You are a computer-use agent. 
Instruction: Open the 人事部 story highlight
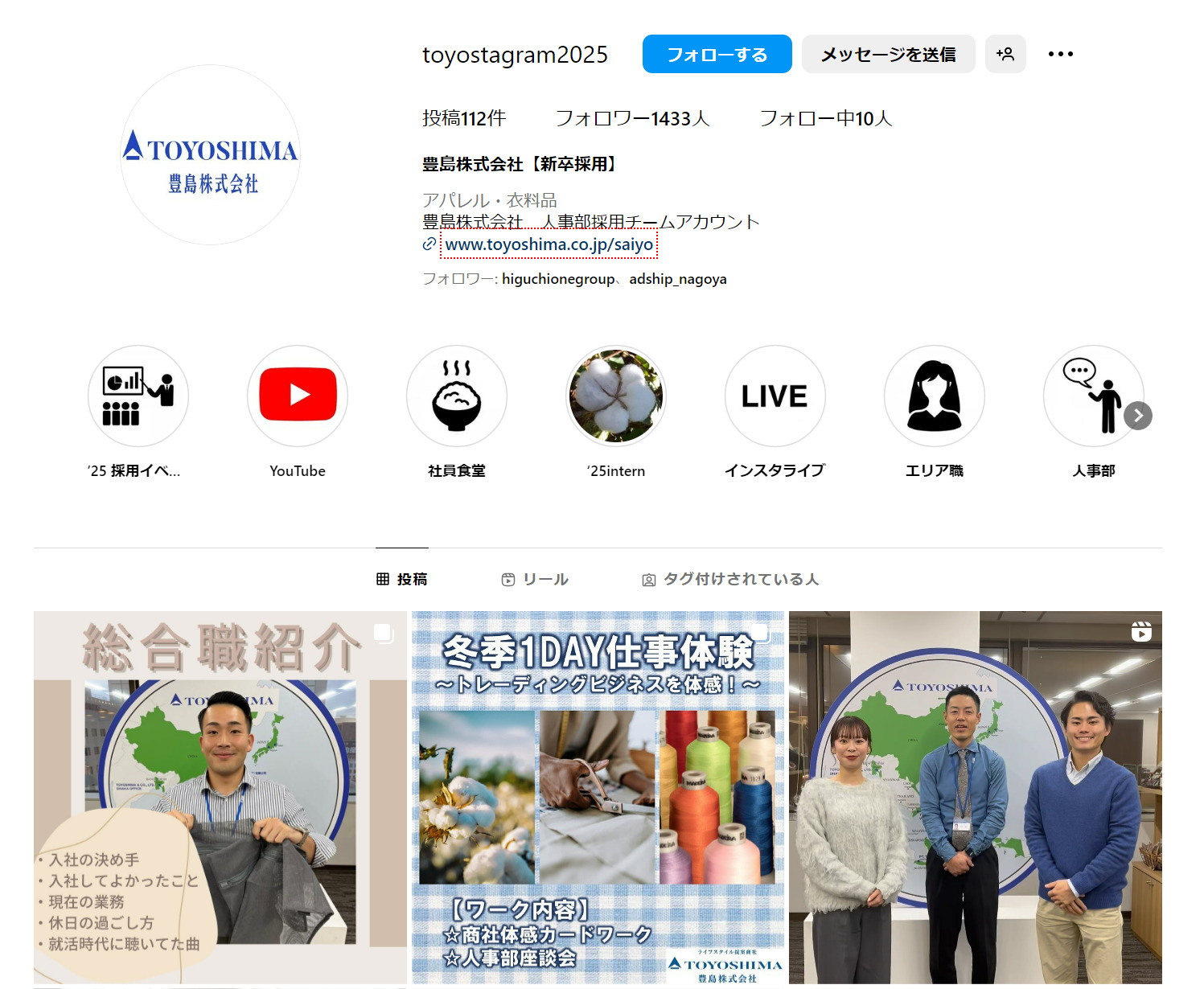click(1093, 396)
